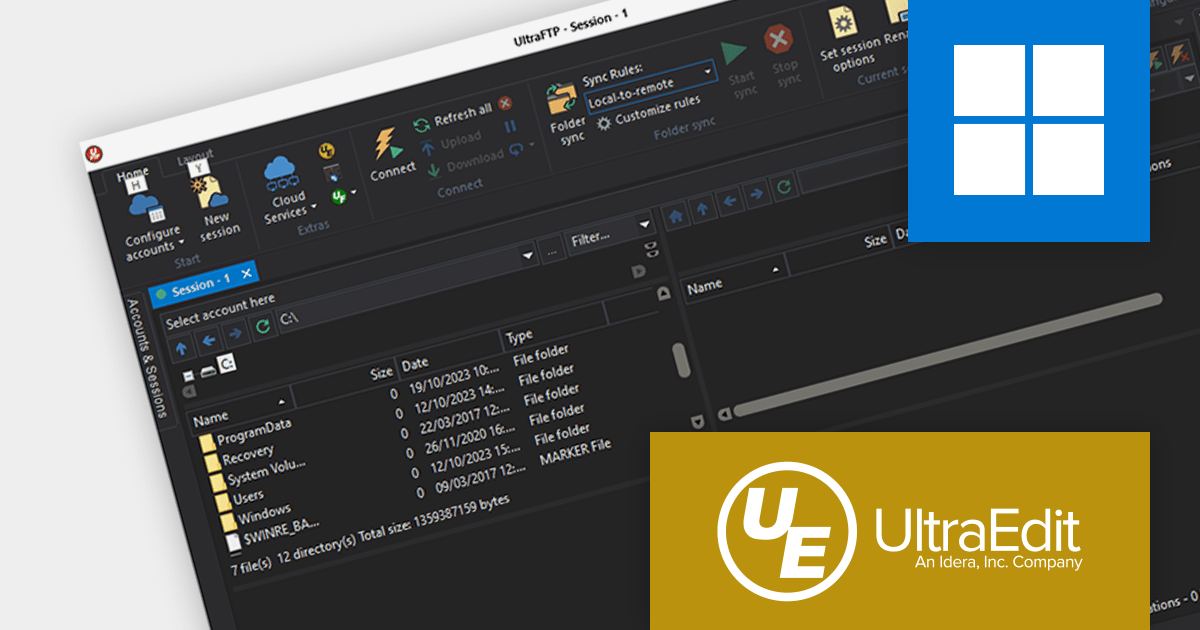The height and width of the screenshot is (630, 1200).
Task: Click the red cancel icon beside Refresh all
Action: click(506, 102)
